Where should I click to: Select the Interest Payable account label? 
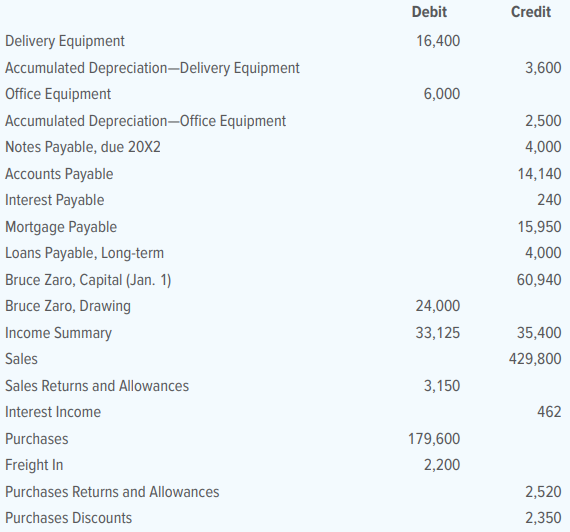(55, 200)
